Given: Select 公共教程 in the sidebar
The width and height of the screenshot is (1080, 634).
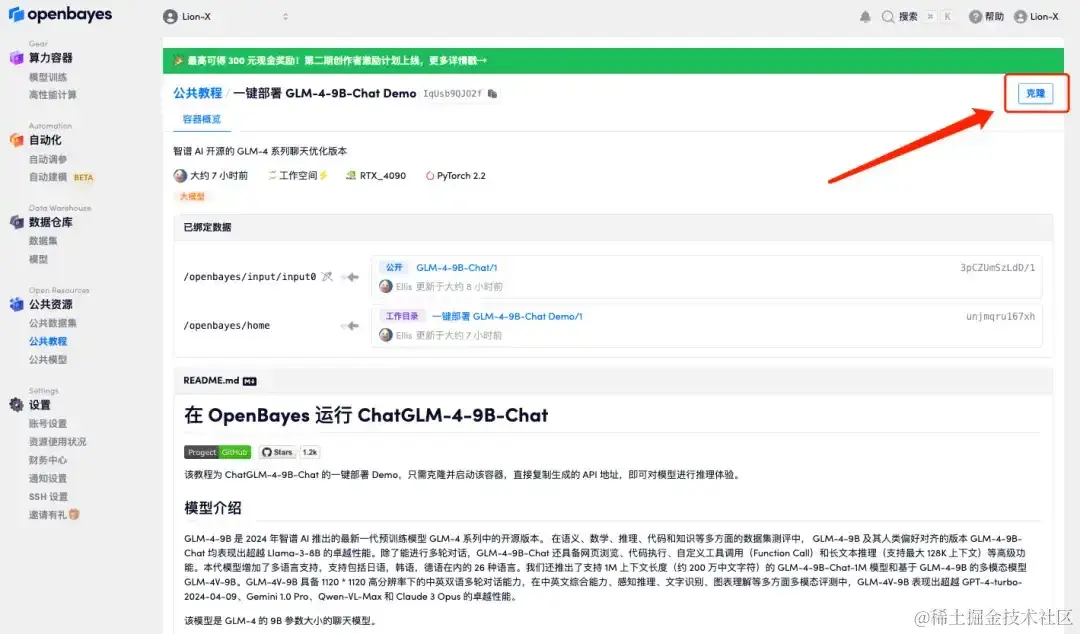Looking at the screenshot, I should coord(48,341).
